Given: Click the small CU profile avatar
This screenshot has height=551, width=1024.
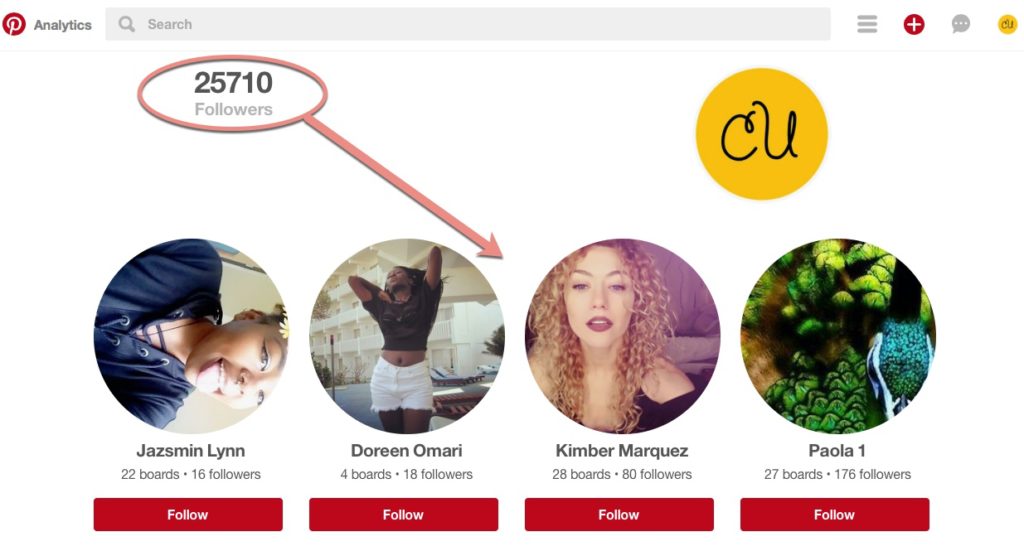Looking at the screenshot, I should click(x=1007, y=25).
